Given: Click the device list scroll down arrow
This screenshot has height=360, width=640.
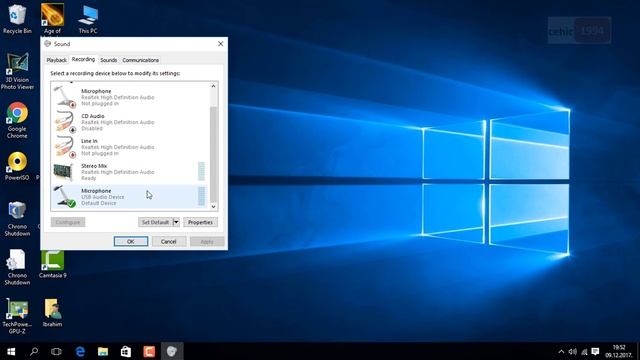Looking at the screenshot, I should pos(213,207).
